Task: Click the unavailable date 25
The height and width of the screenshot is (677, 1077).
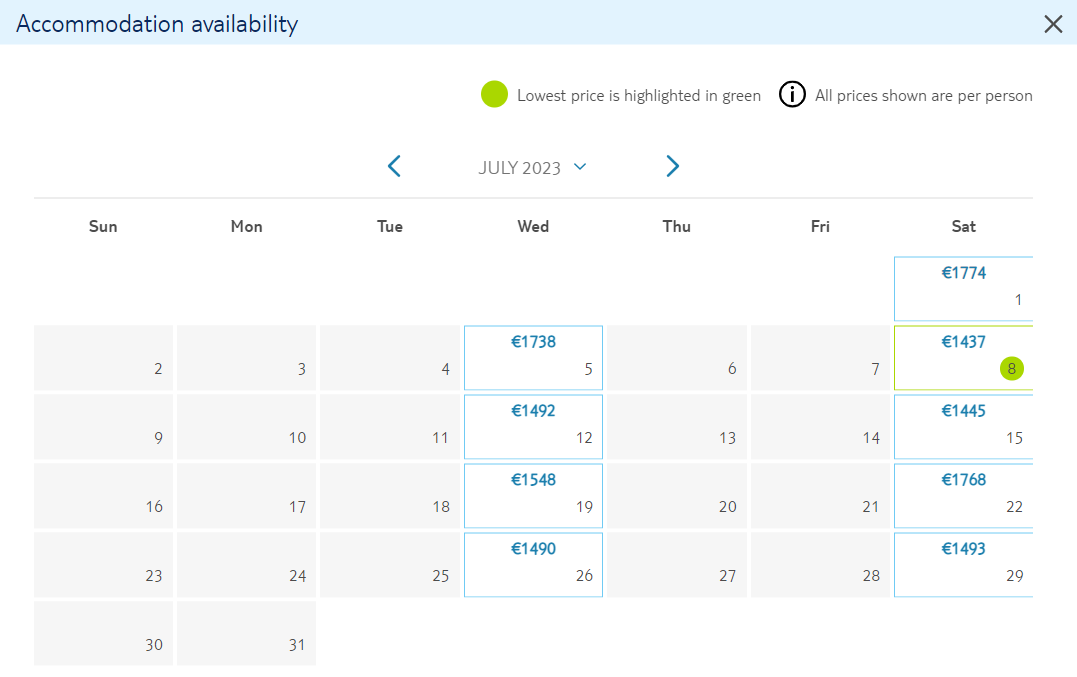Action: click(x=389, y=564)
